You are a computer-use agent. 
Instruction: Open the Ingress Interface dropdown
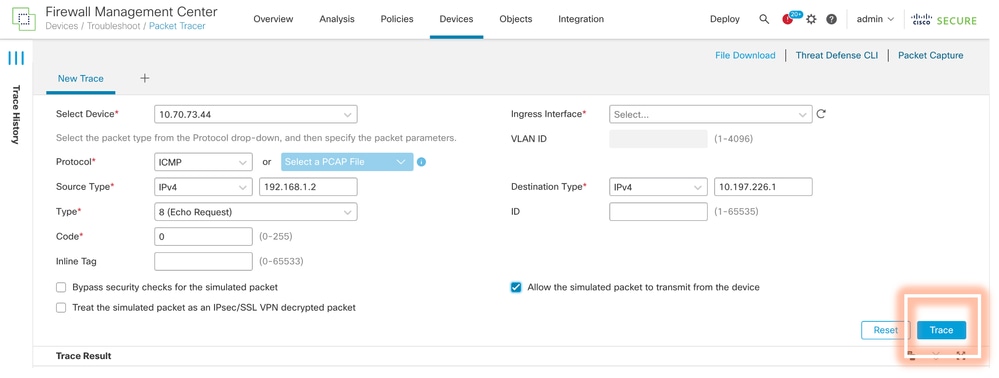pyautogui.click(x=710, y=114)
